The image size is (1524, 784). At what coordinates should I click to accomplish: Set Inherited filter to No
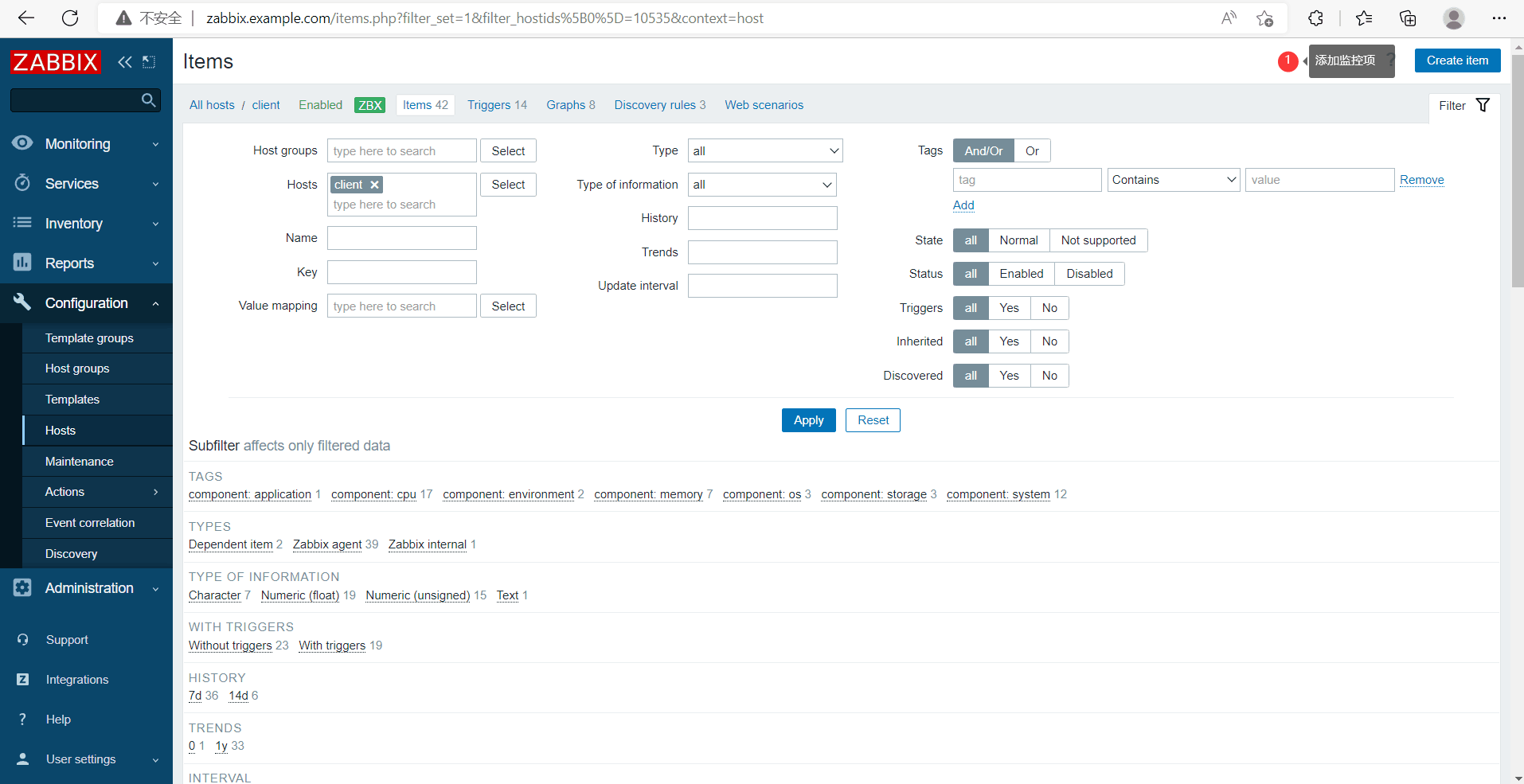coord(1049,341)
